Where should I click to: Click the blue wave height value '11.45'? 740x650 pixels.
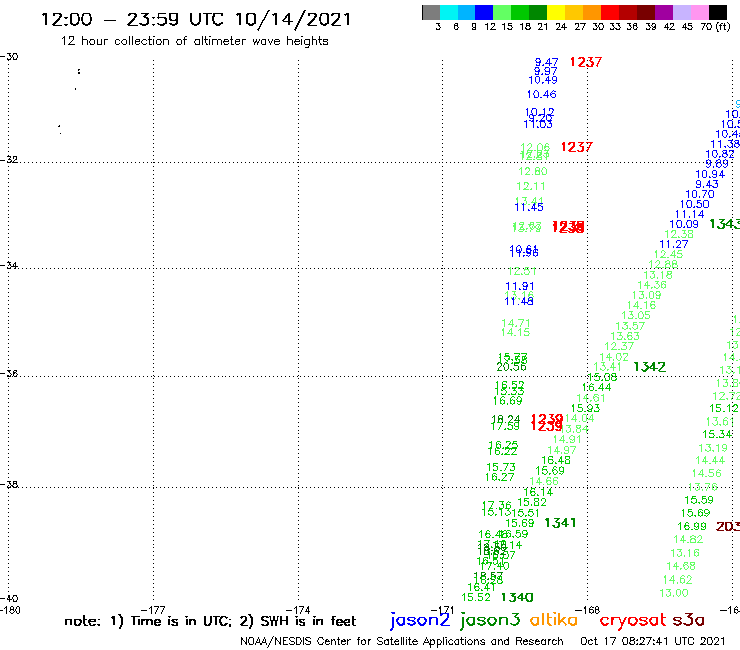529,207
